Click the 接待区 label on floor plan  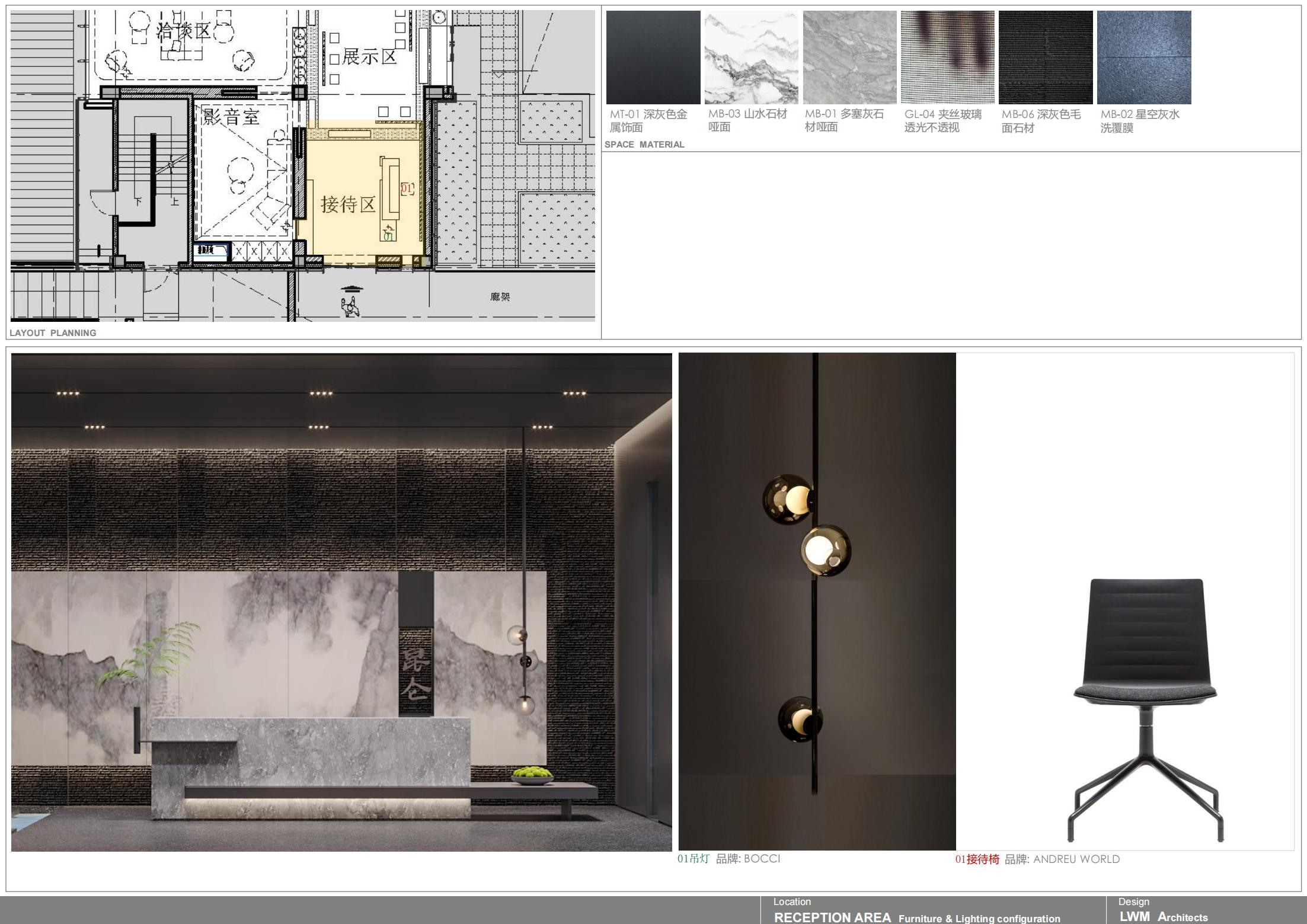pos(348,204)
